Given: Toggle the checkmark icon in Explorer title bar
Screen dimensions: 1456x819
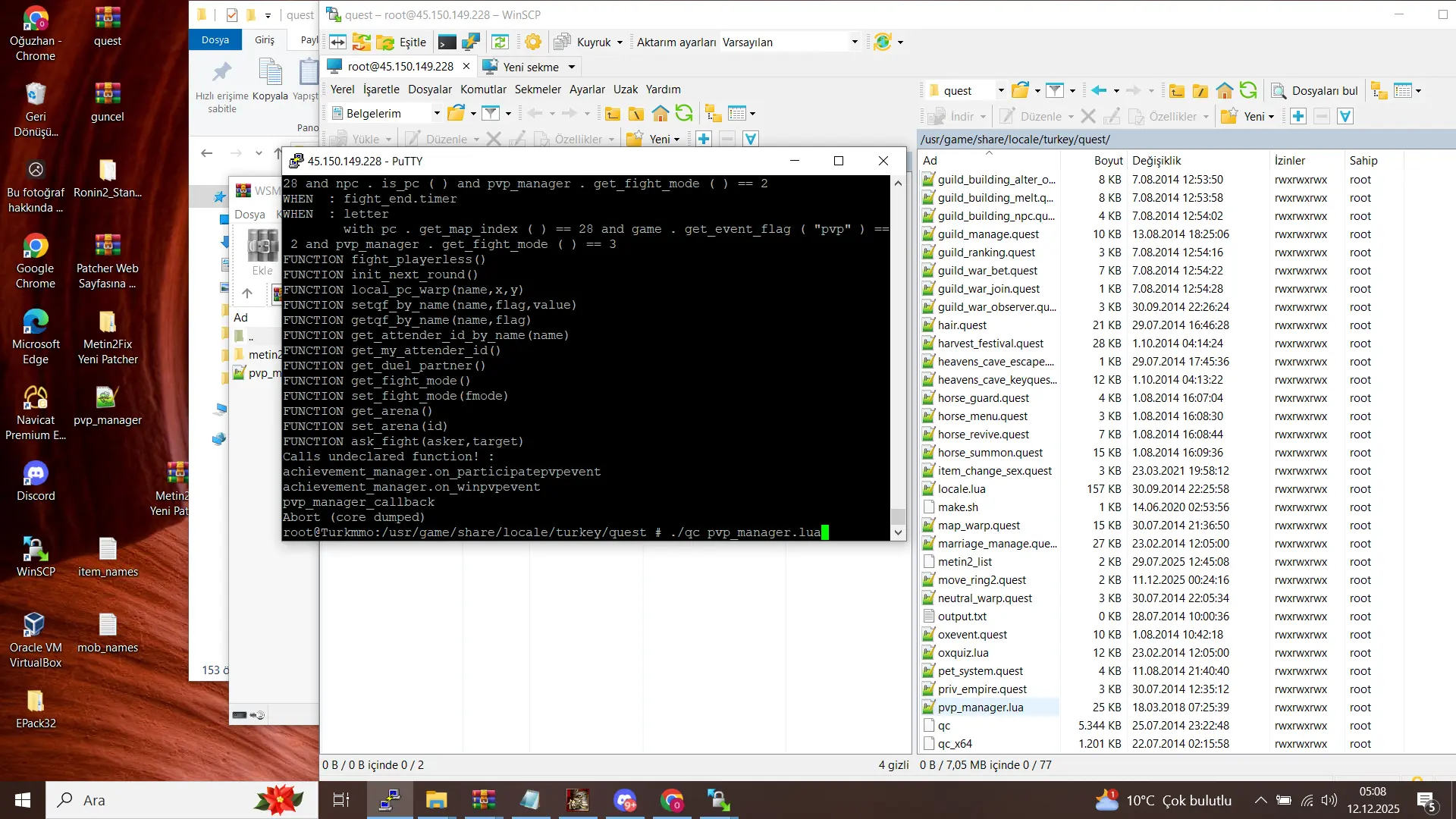Looking at the screenshot, I should click(x=232, y=14).
